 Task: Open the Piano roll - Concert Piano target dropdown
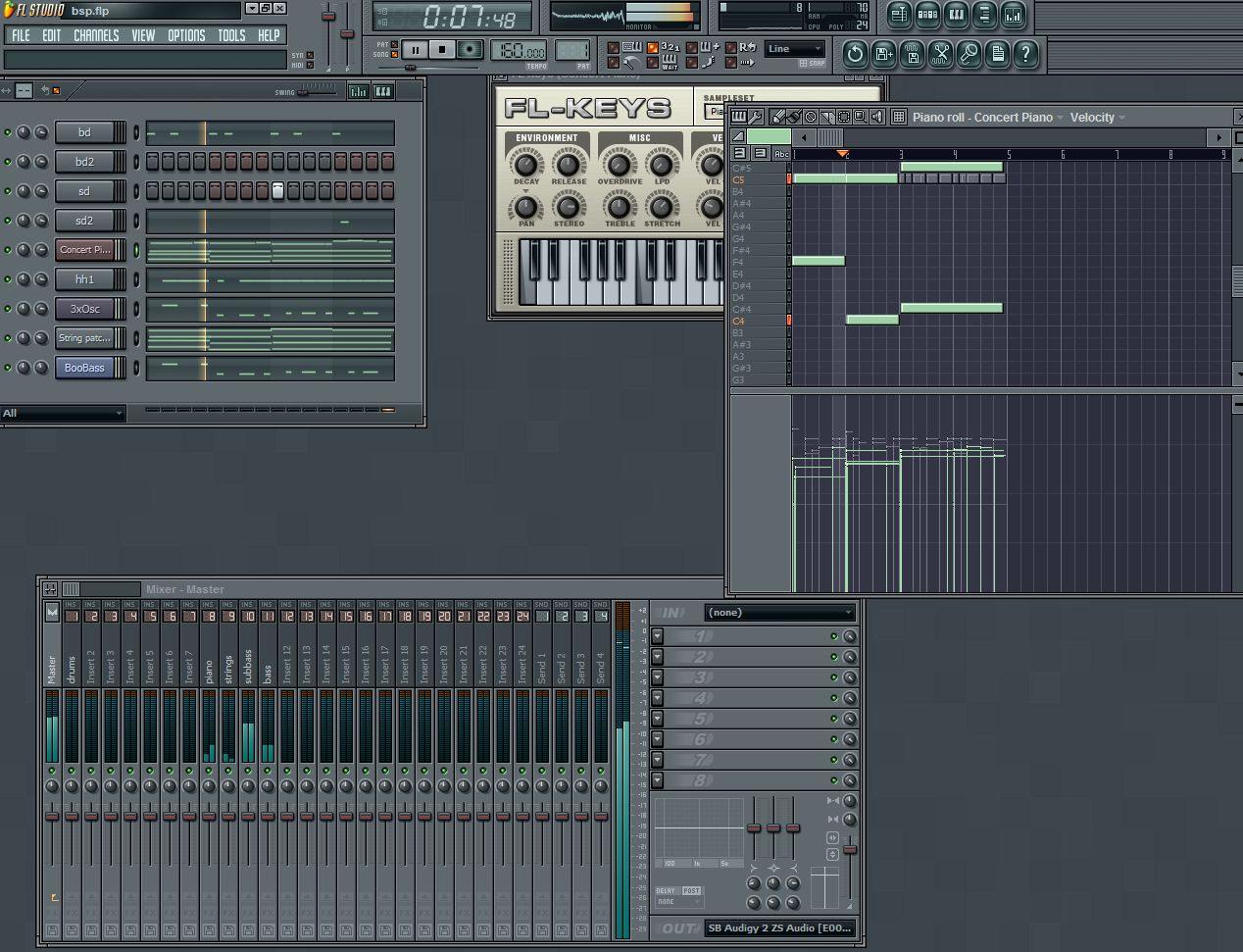coord(988,117)
